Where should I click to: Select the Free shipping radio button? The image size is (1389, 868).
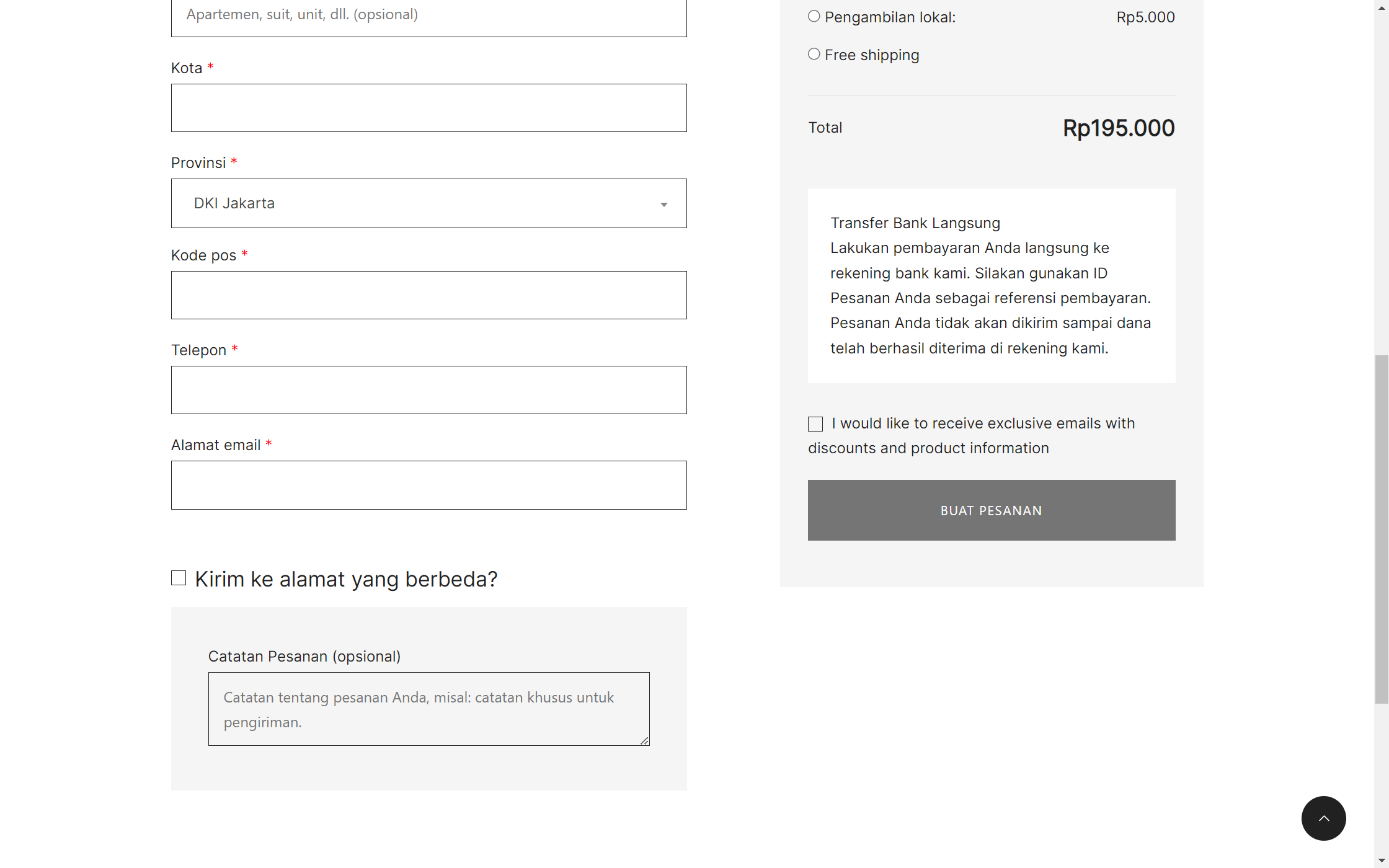coord(814,55)
